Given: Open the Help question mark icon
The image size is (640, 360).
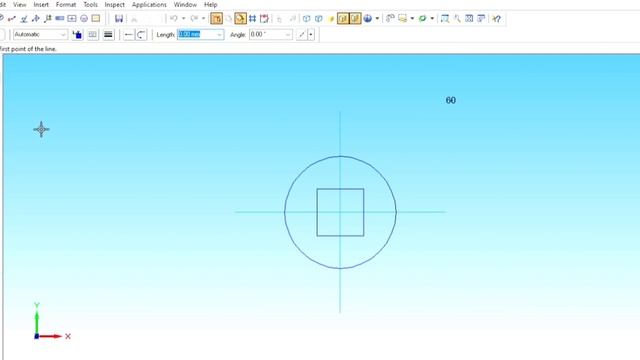Looking at the screenshot, I should pos(496,19).
